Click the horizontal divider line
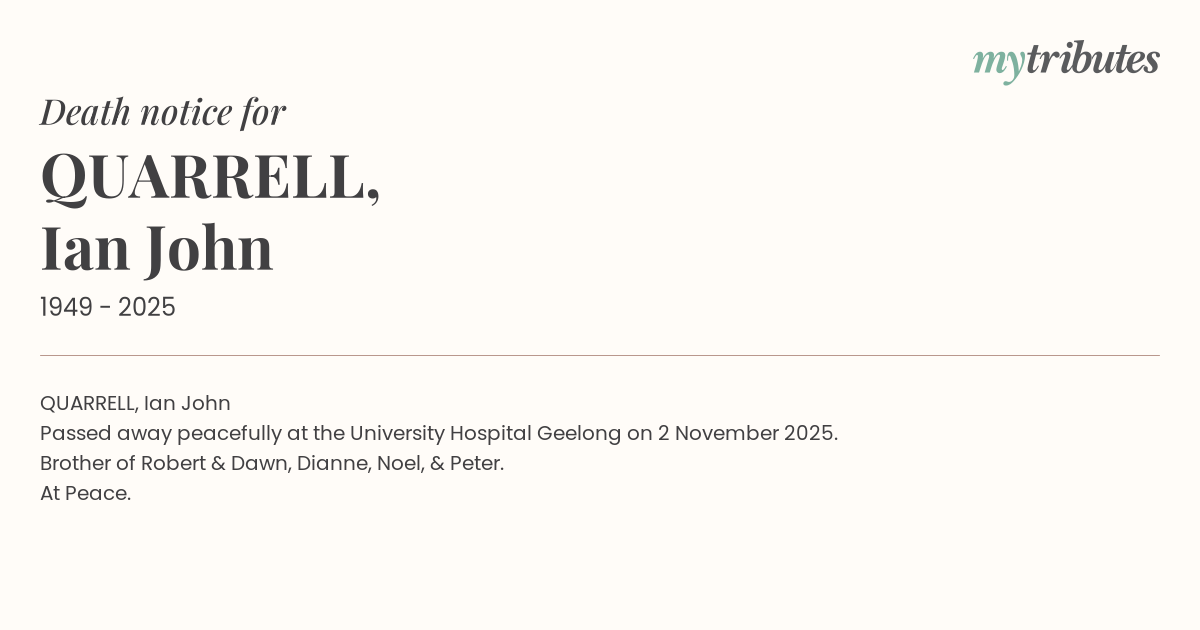Screen dimensions: 1200x630 [600, 355]
